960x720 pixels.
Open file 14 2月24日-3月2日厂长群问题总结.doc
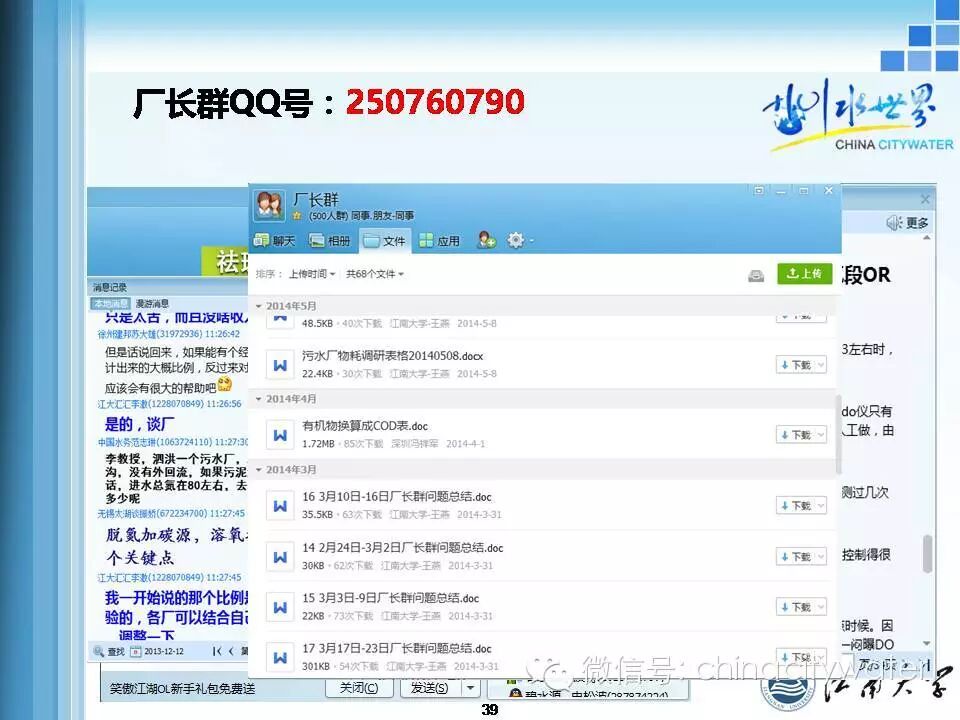click(402, 548)
